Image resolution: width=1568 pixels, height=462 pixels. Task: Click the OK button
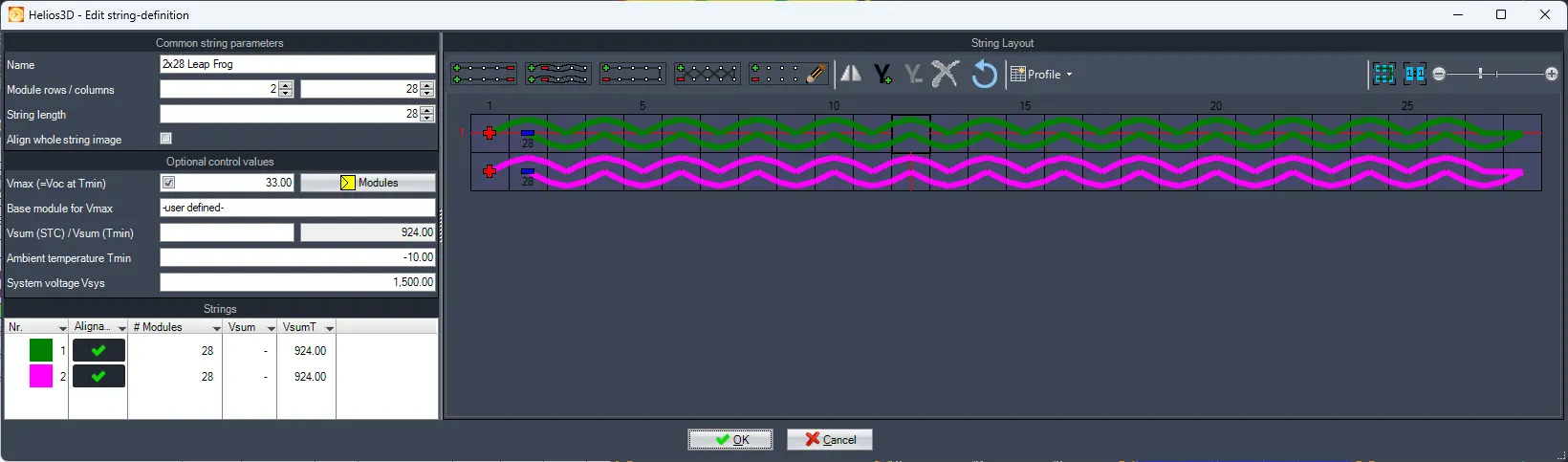coord(731,439)
